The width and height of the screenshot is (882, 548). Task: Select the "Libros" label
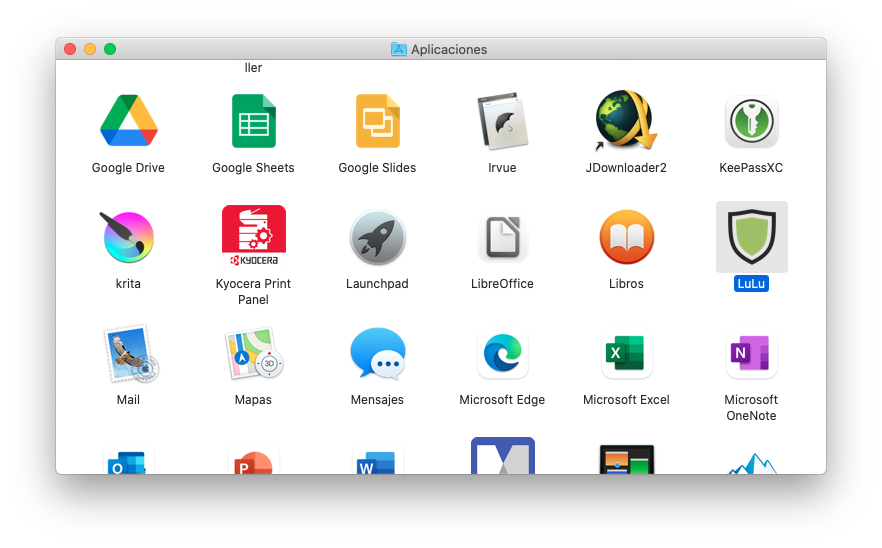click(626, 284)
